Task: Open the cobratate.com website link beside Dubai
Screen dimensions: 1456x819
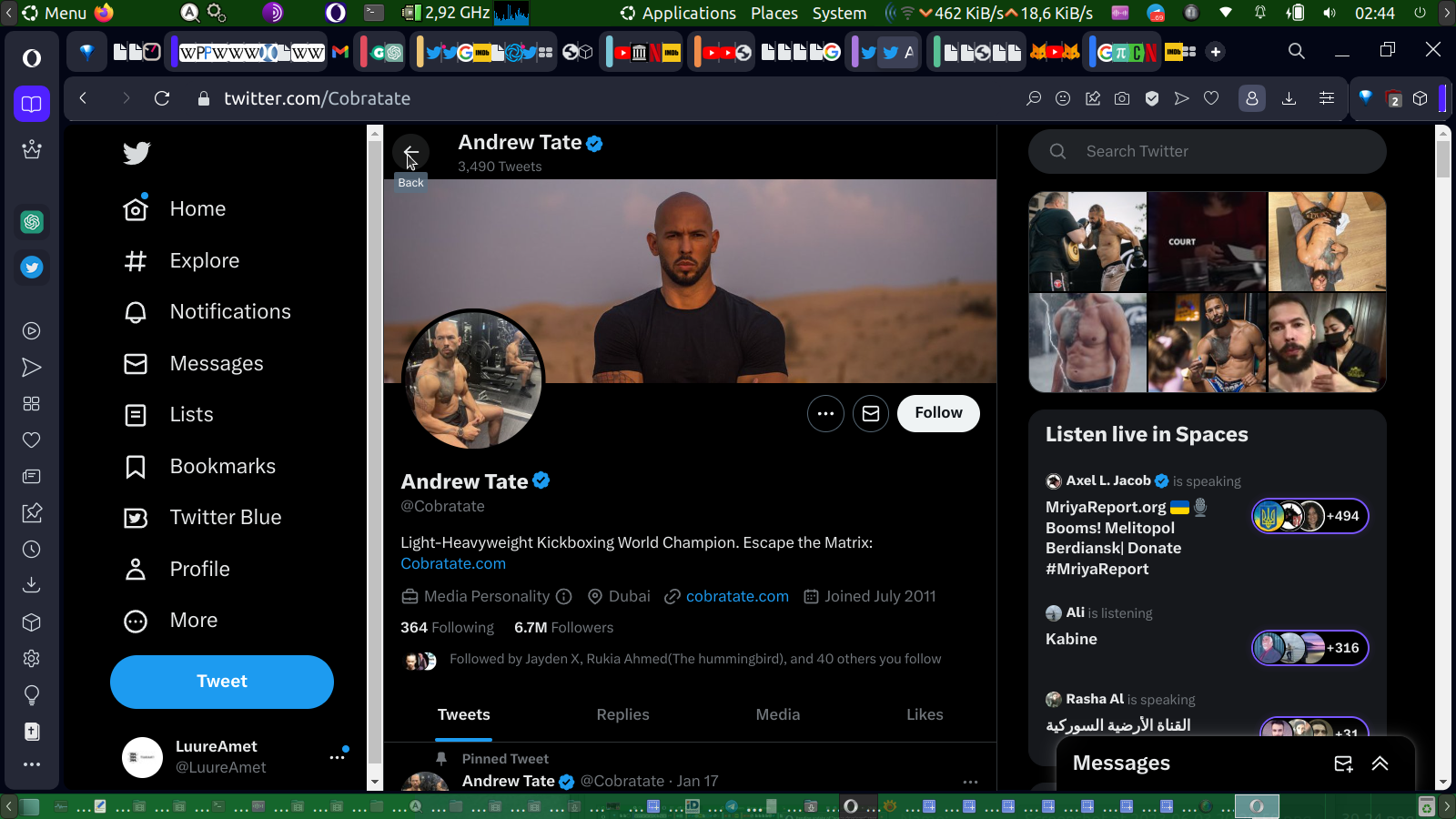Action: [737, 596]
